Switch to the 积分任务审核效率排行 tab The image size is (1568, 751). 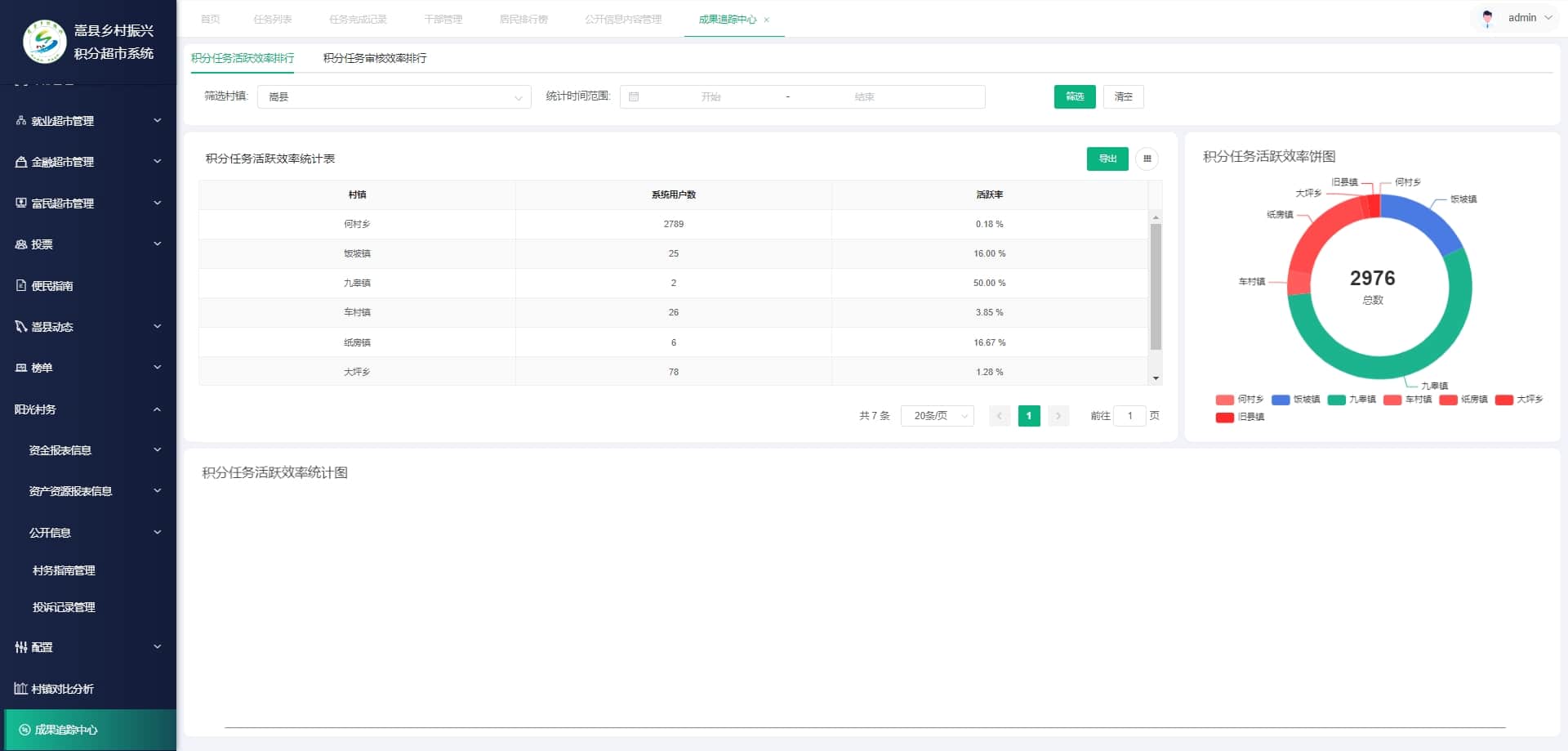click(375, 58)
